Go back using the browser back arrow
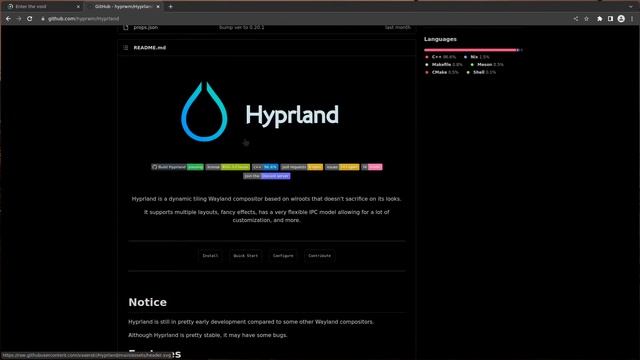Screen dimensions: 640x360 [8, 19]
